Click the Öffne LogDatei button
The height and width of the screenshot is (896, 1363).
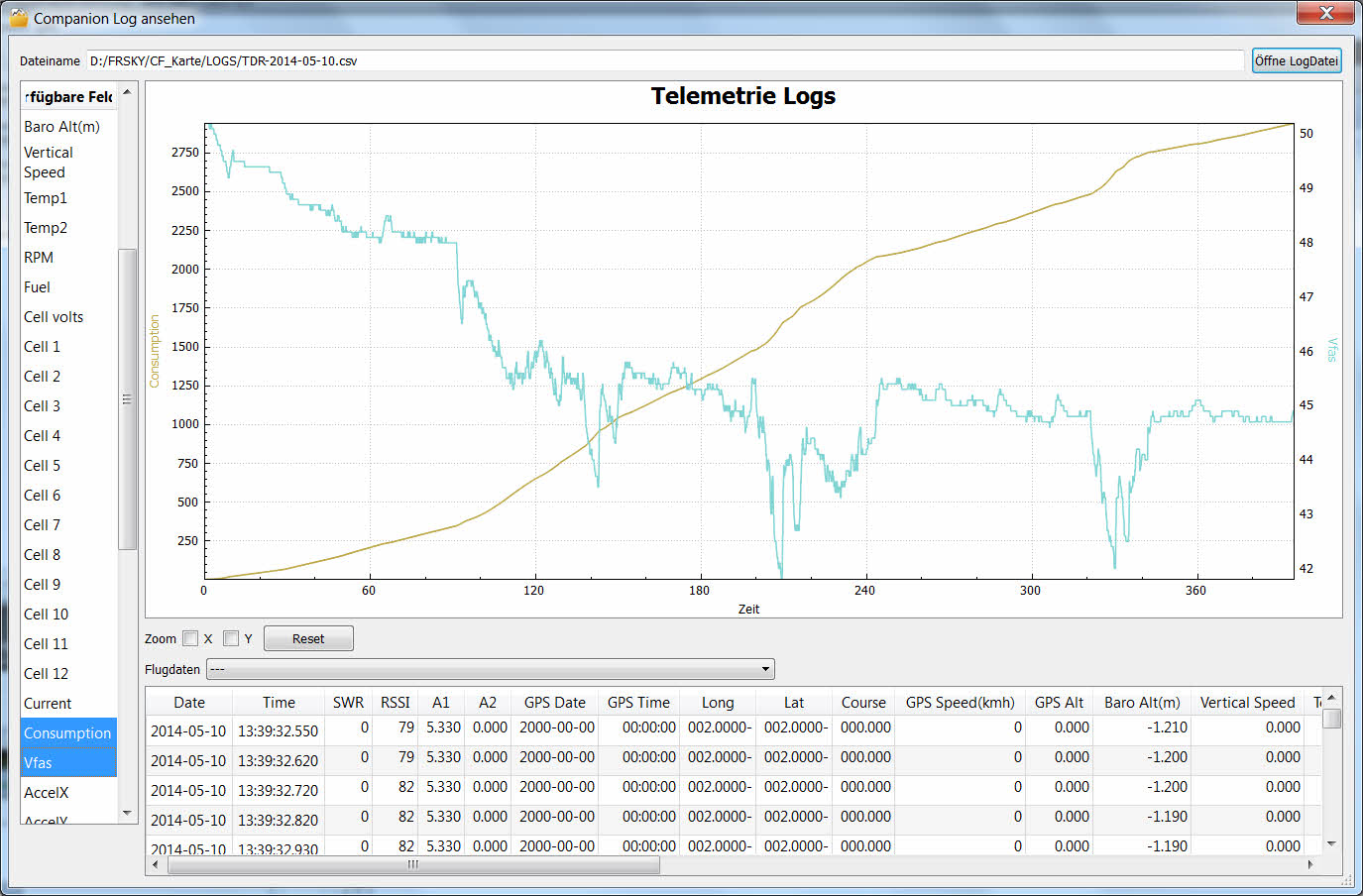coord(1296,60)
